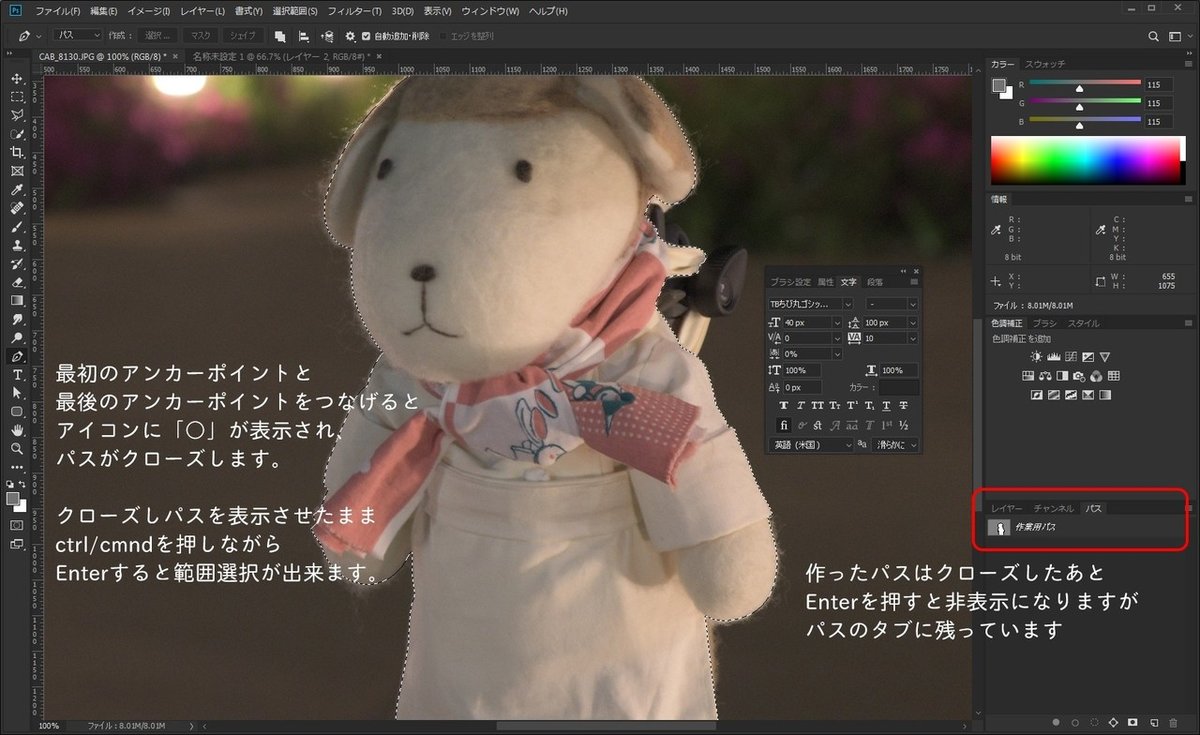This screenshot has width=1200, height=735.
Task: Pick the Crop tool
Action: [17, 152]
